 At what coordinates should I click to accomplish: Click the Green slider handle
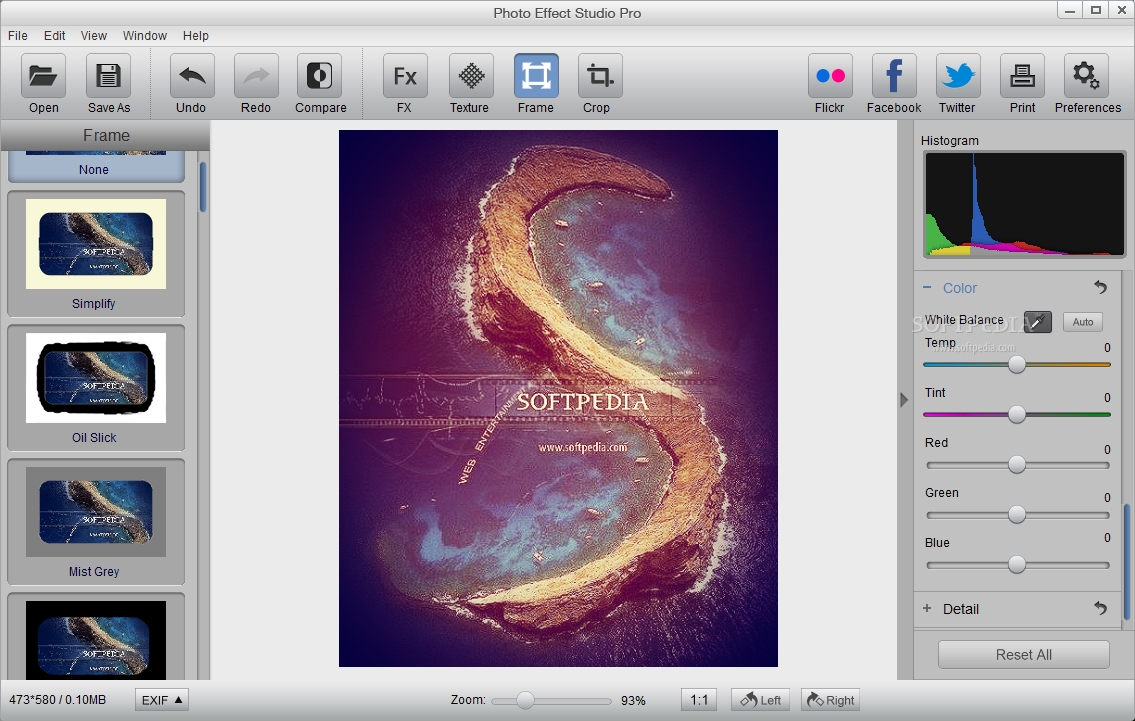1017,514
